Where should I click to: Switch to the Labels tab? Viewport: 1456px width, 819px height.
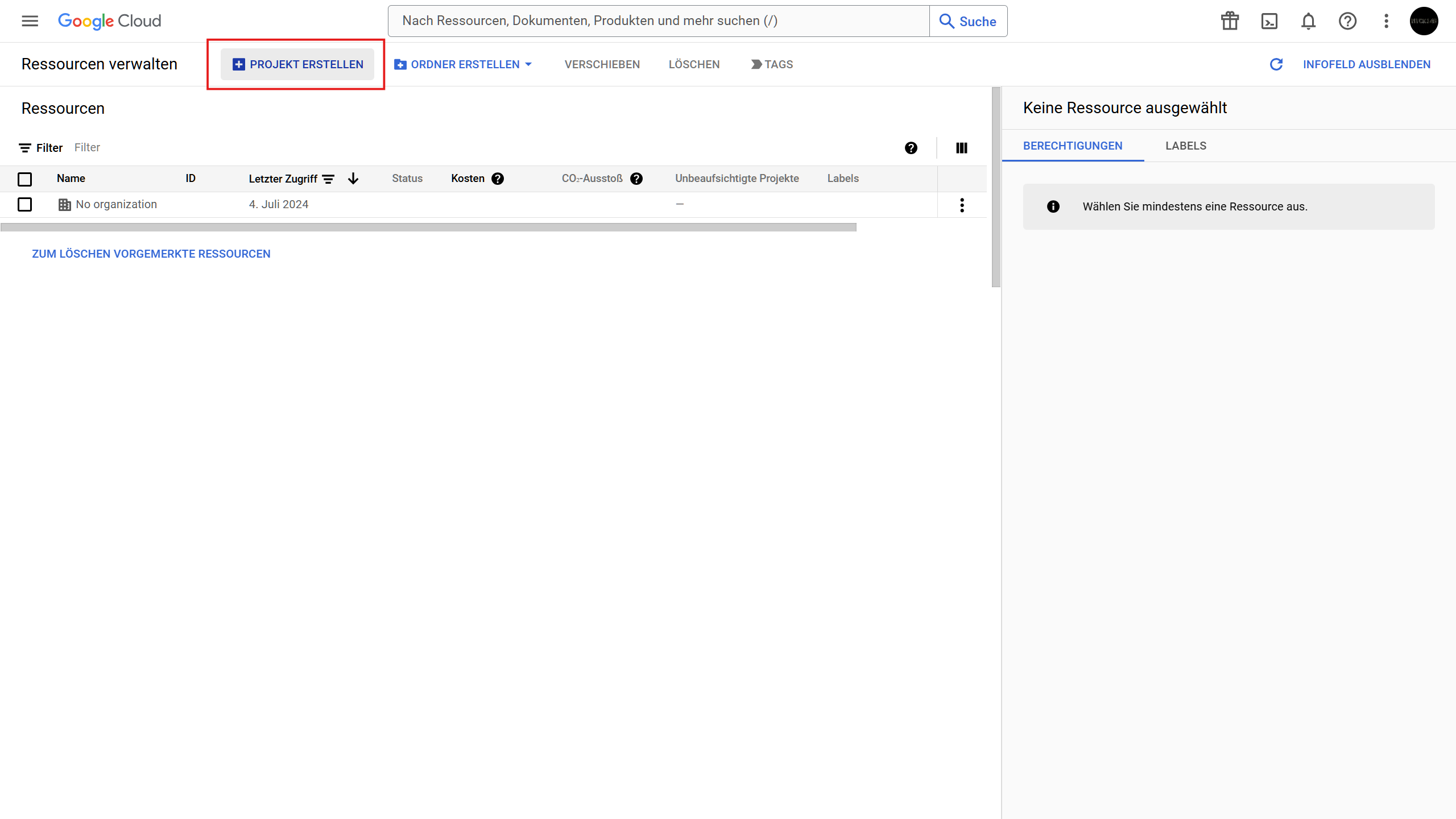tap(1185, 146)
